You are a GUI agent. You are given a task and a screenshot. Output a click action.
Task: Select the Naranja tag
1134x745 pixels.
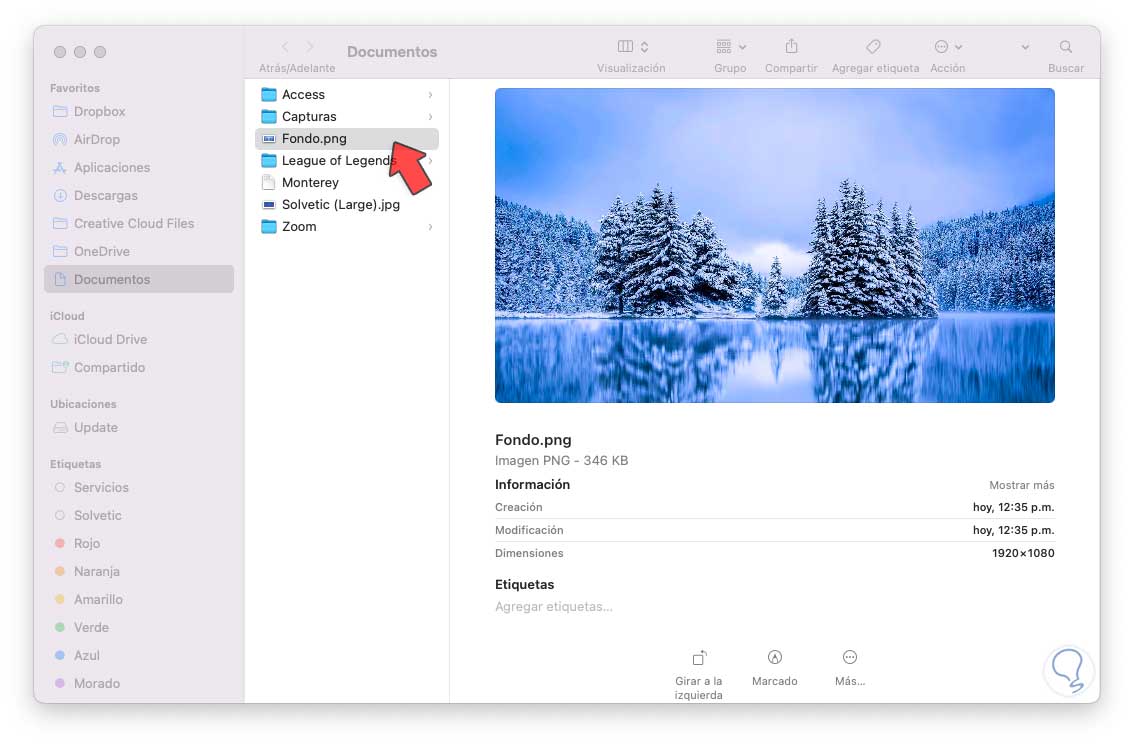click(139, 571)
